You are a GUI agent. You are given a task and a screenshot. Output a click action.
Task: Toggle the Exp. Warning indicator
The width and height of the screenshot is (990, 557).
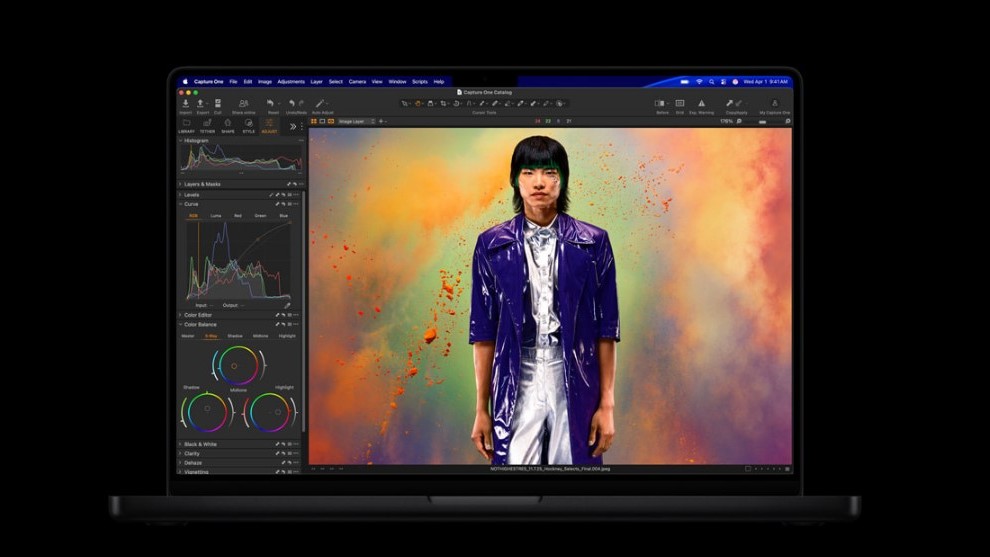point(701,103)
